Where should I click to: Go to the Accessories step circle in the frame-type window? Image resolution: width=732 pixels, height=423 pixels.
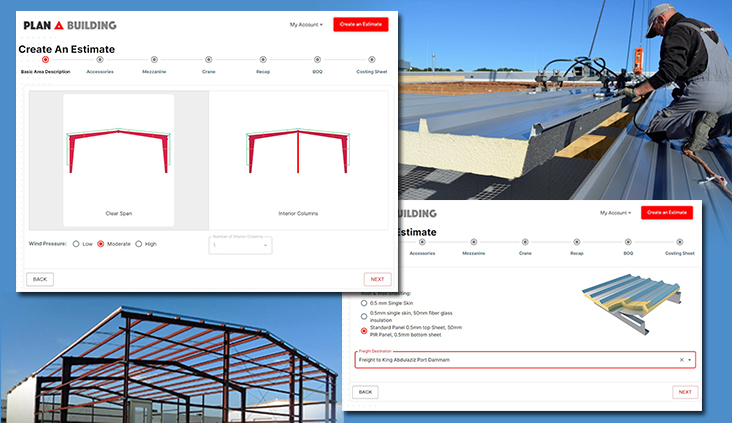tap(100, 59)
